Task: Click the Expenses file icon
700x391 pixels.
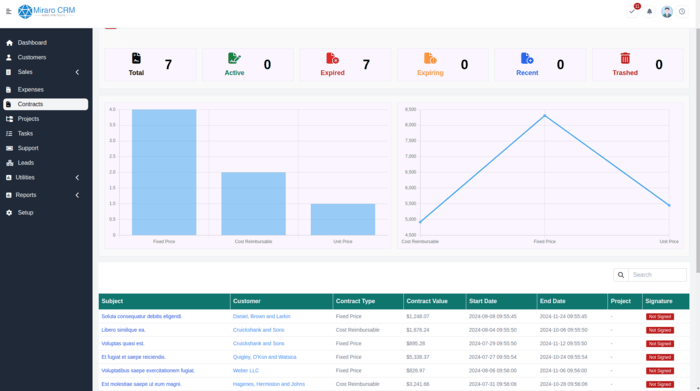Action: [x=8, y=90]
